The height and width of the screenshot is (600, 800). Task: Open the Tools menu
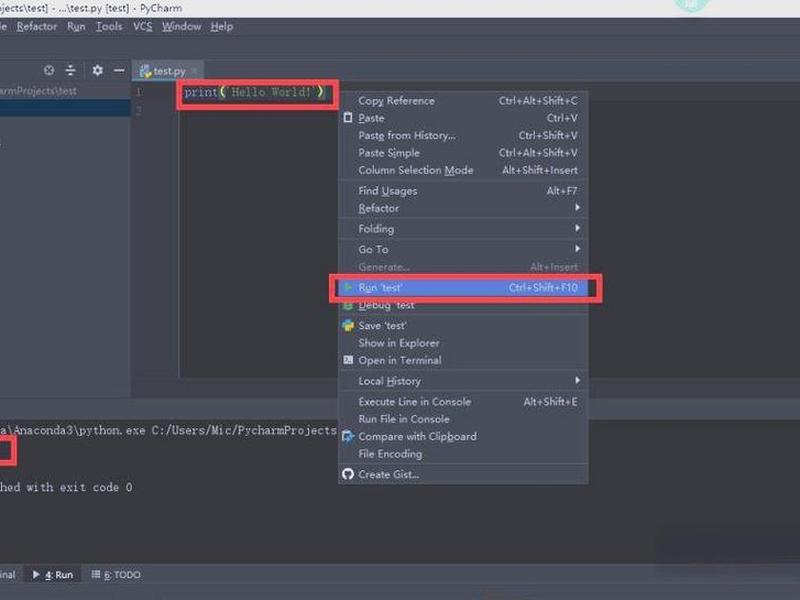coord(109,27)
